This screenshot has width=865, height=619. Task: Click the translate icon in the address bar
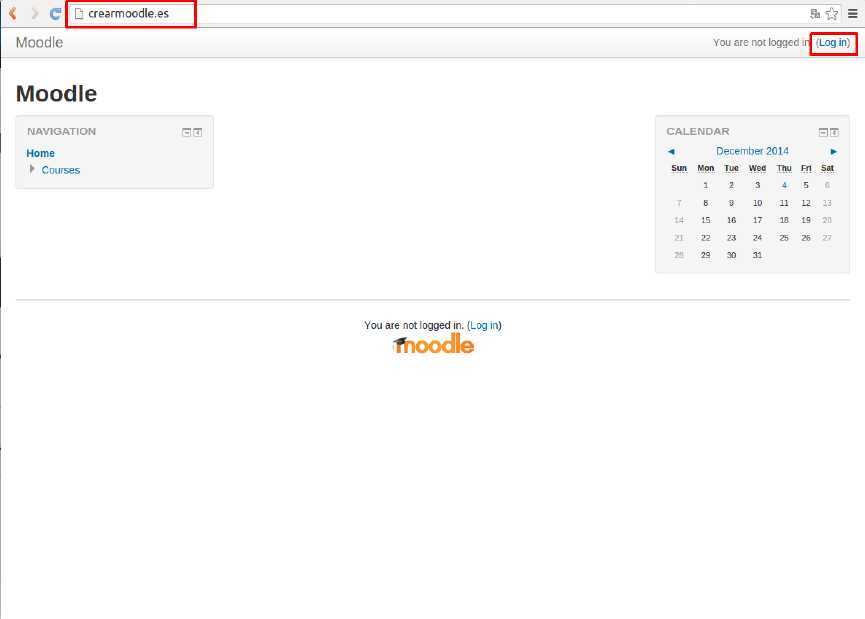coord(815,14)
